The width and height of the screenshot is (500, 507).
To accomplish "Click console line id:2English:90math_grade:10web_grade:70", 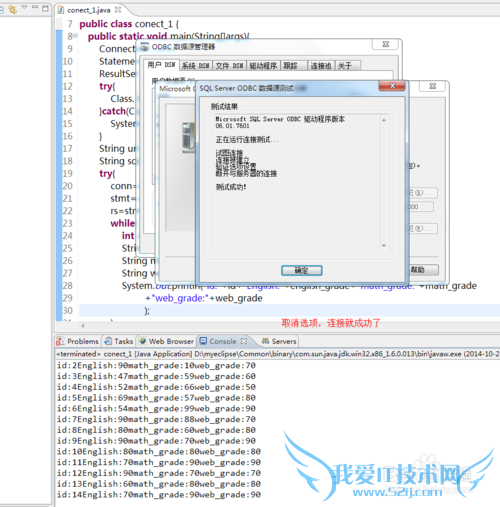I will point(156,366).
